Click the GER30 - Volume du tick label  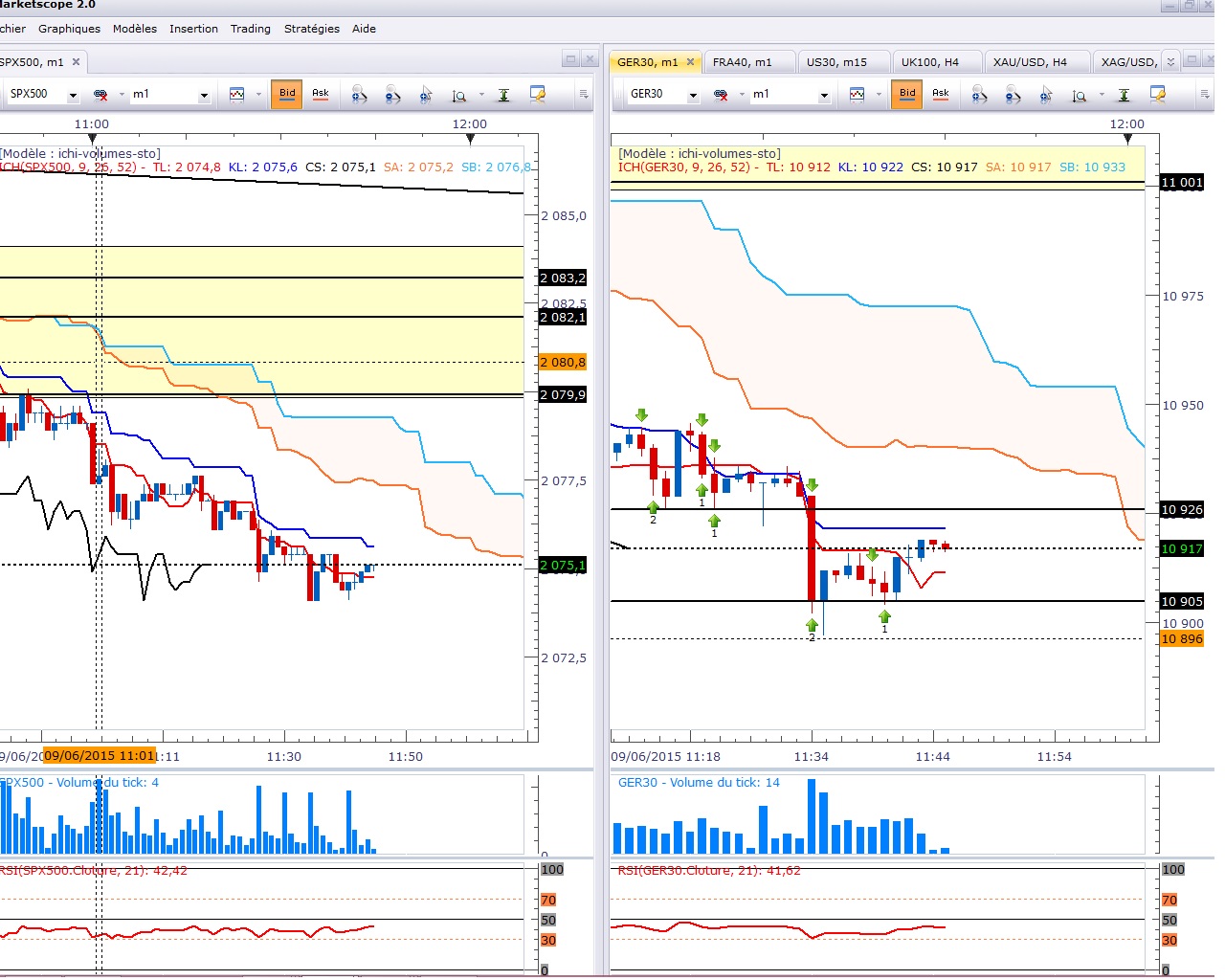pyautogui.click(x=699, y=783)
